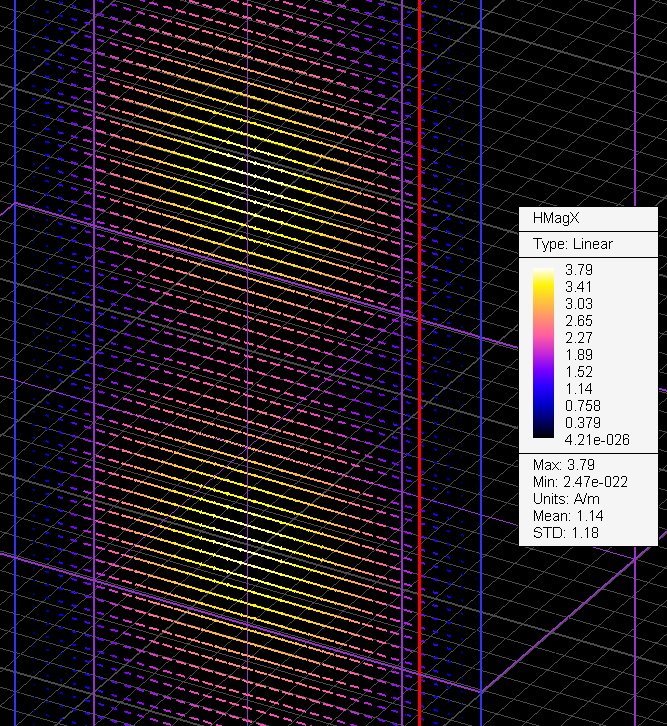Click the 2.27 scale tick label

[580, 337]
